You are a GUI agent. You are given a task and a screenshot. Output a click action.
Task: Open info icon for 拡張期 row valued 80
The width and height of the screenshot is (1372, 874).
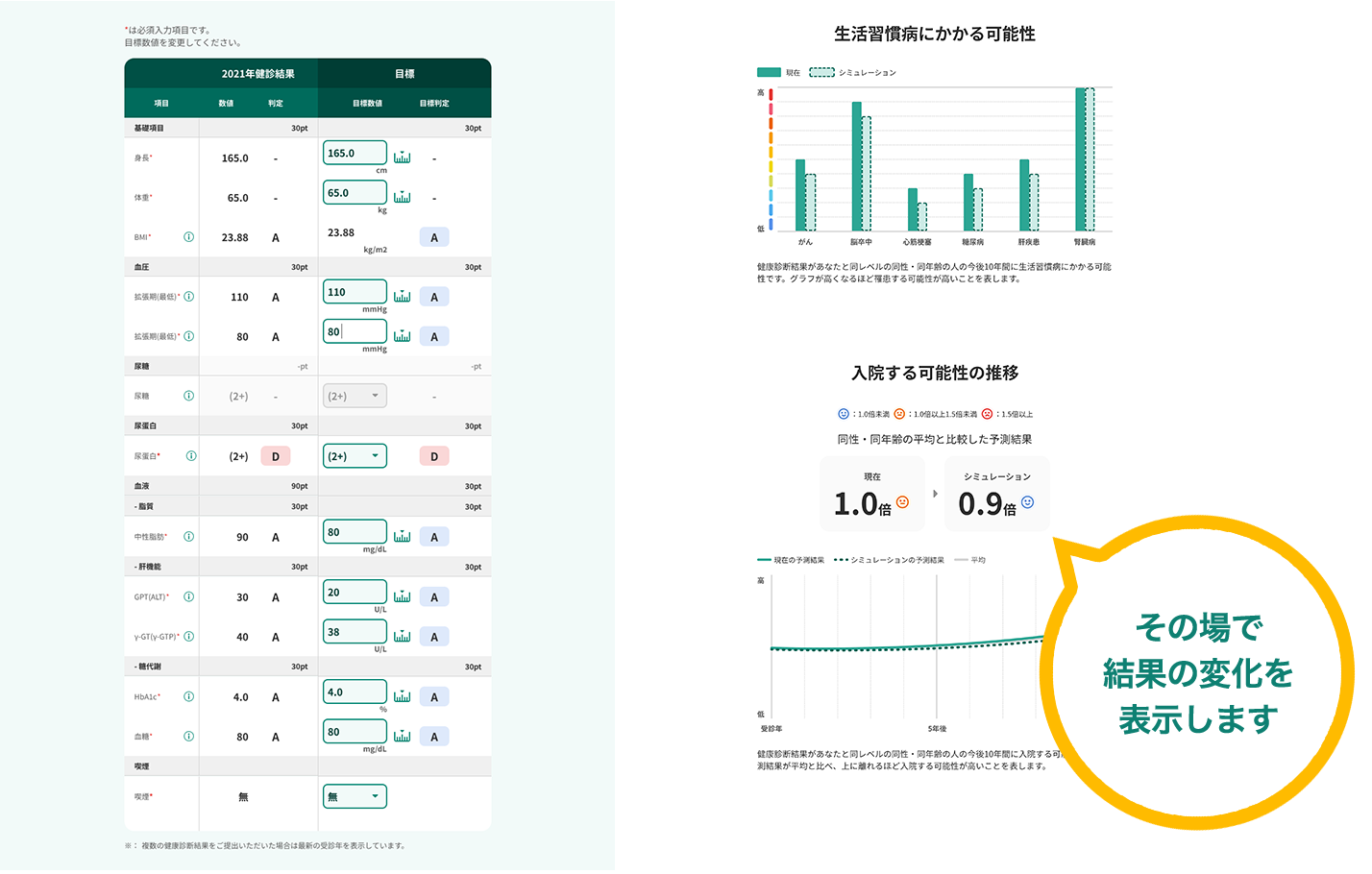pyautogui.click(x=188, y=336)
